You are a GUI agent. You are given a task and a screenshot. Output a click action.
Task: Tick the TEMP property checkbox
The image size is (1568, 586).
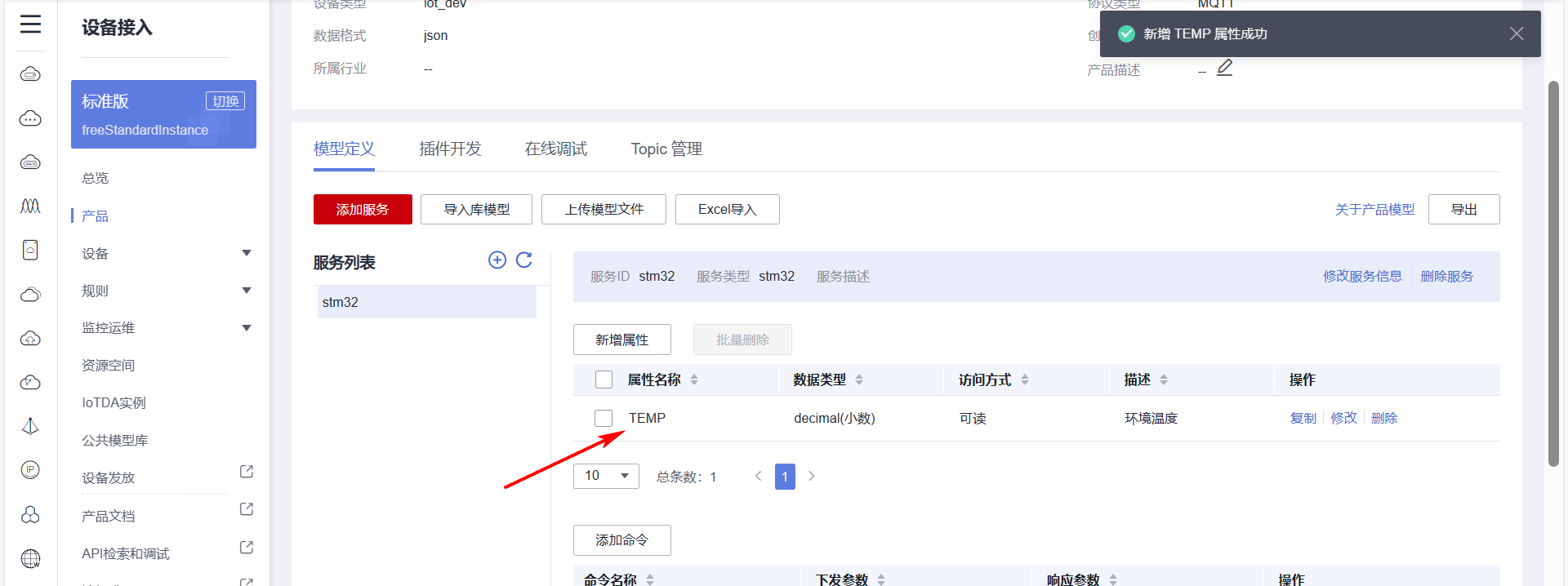[604, 418]
